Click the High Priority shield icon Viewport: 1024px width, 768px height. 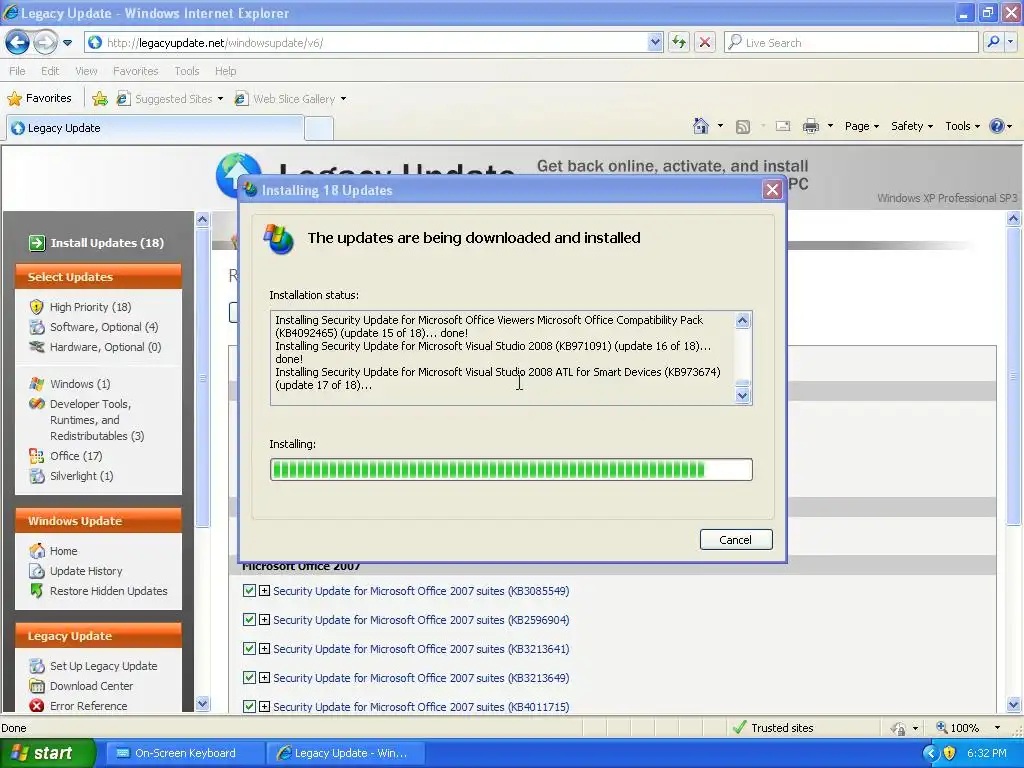click(x=37, y=307)
